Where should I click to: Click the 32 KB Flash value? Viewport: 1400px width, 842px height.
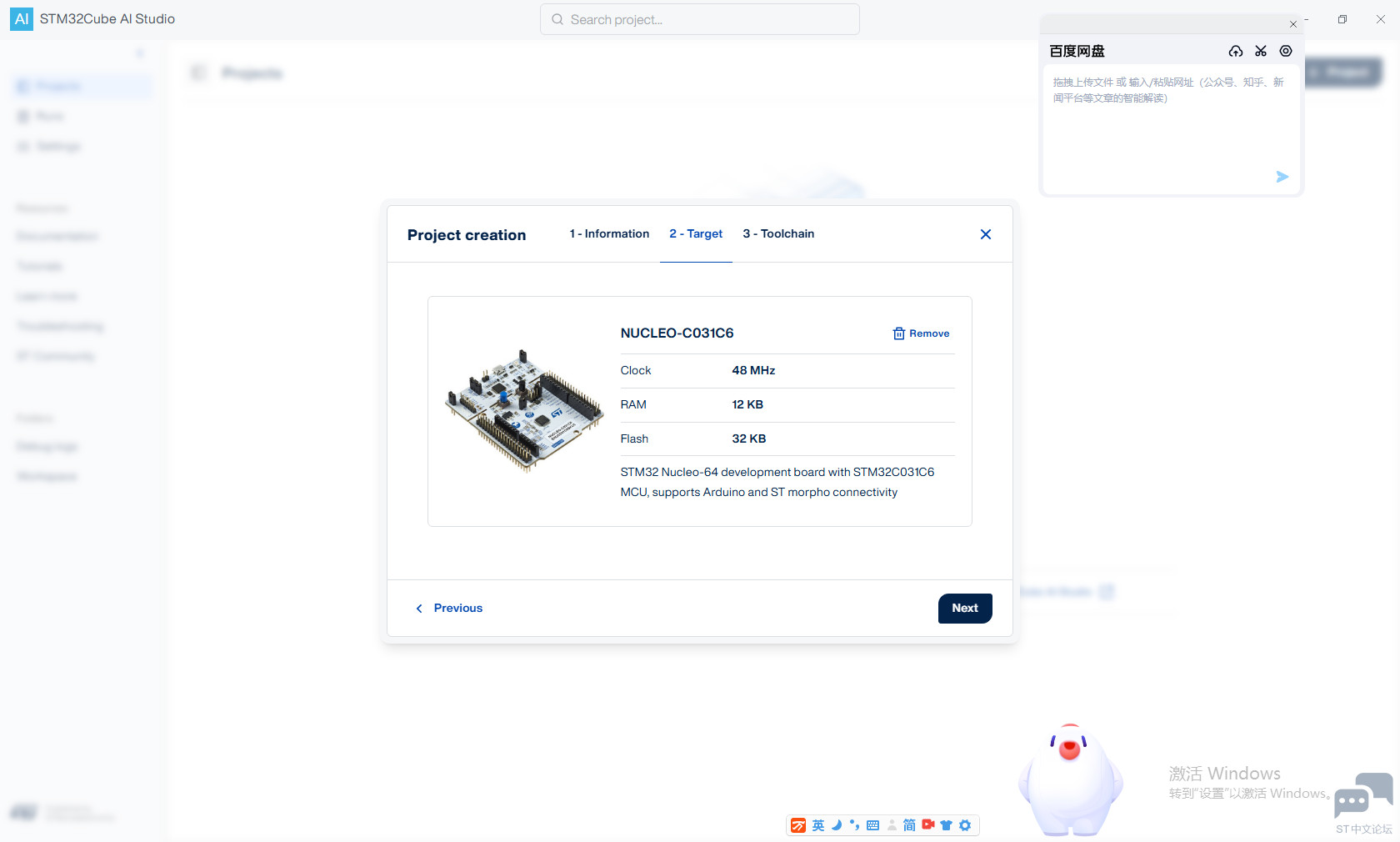coord(749,439)
